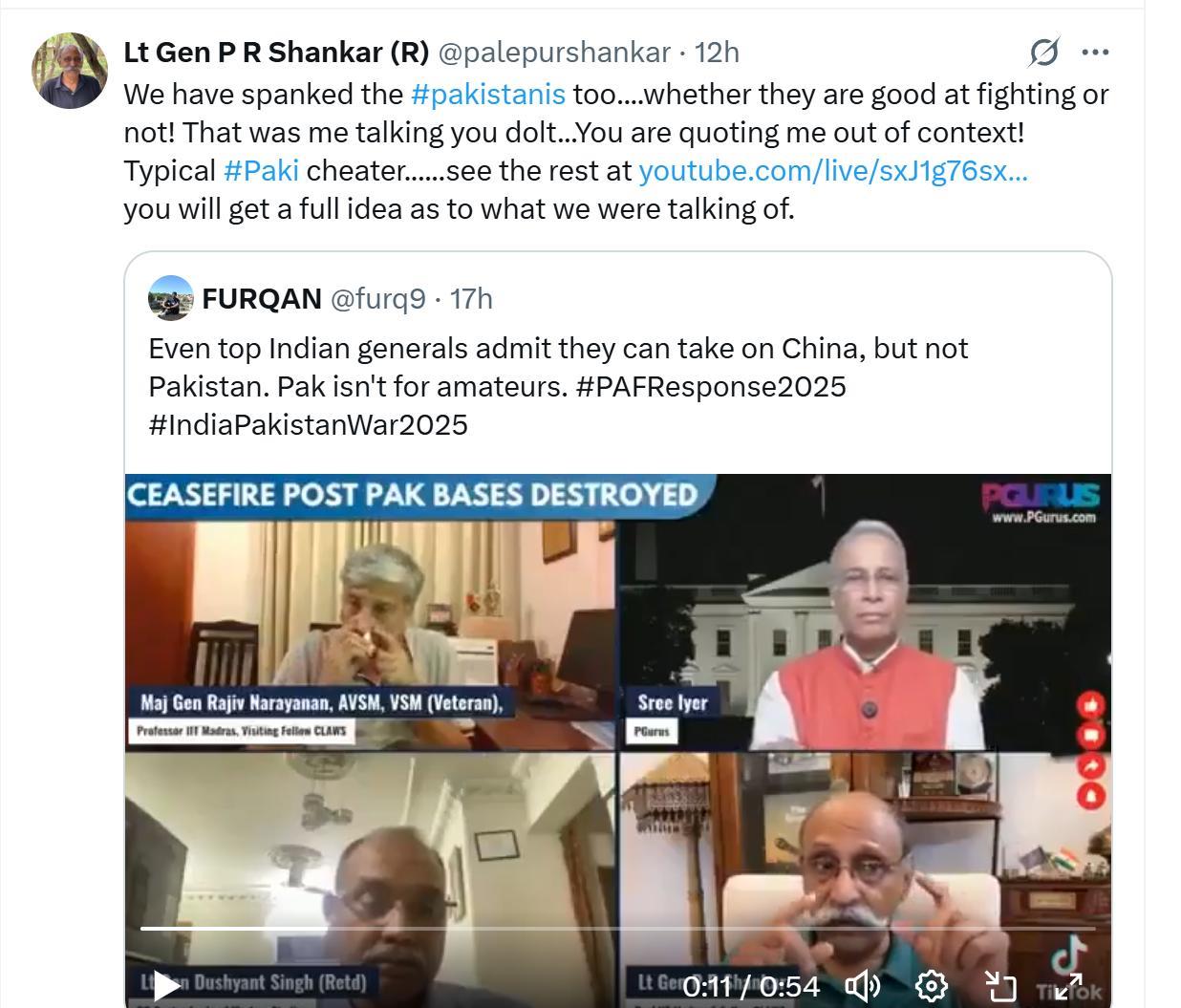The width and height of the screenshot is (1181, 1008).
Task: Open the quoted tweet text by FURQAN
Action: point(558,386)
